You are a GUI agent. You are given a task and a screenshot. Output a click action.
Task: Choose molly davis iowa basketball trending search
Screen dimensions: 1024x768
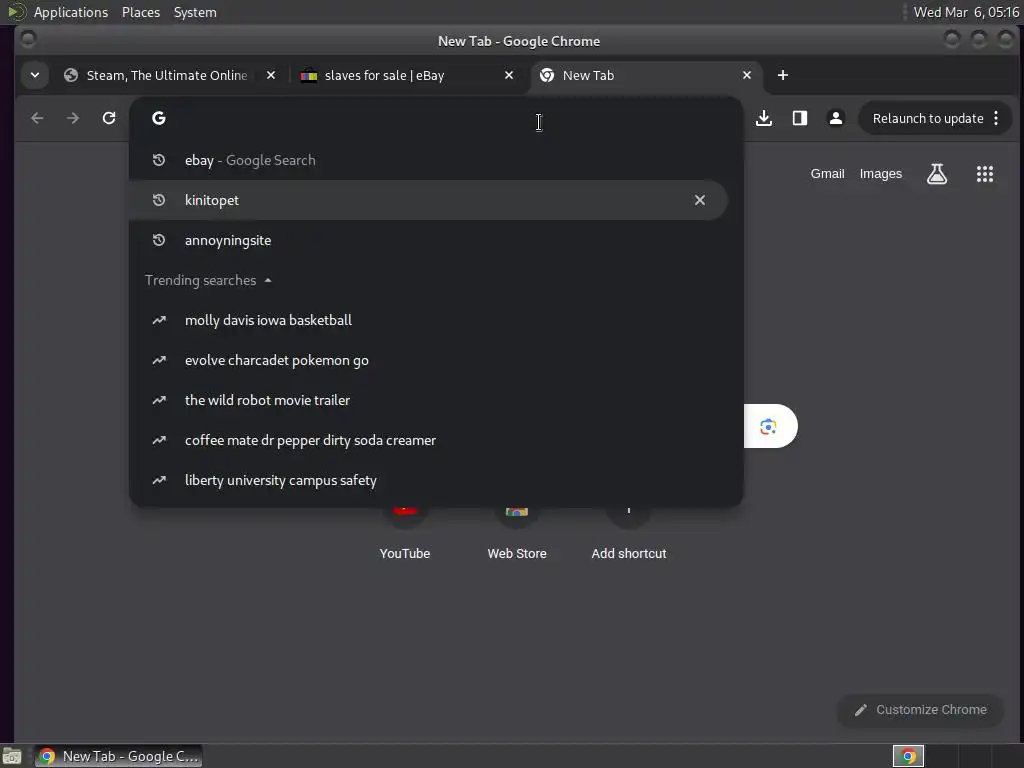[428, 320]
